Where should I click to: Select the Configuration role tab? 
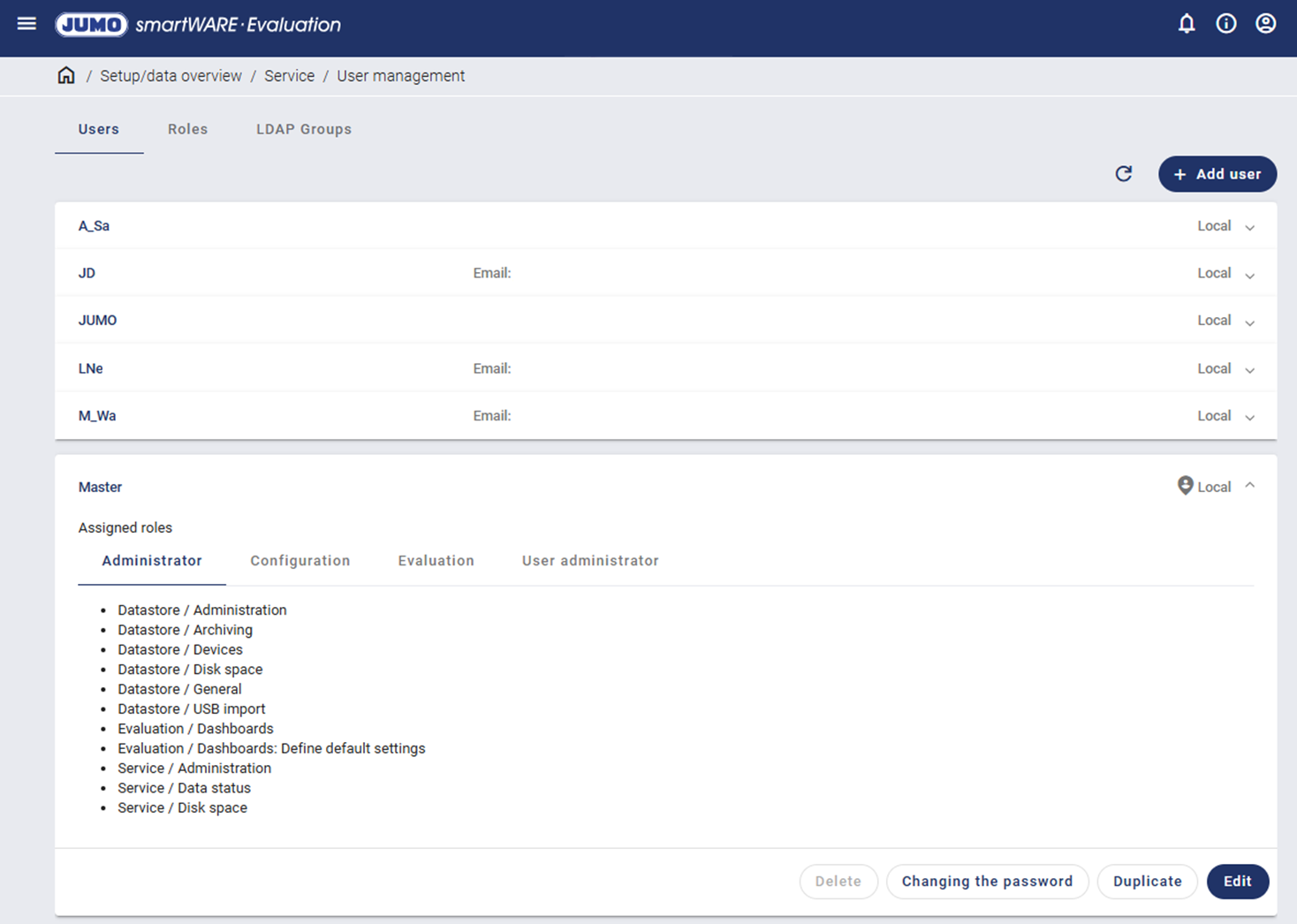(300, 561)
